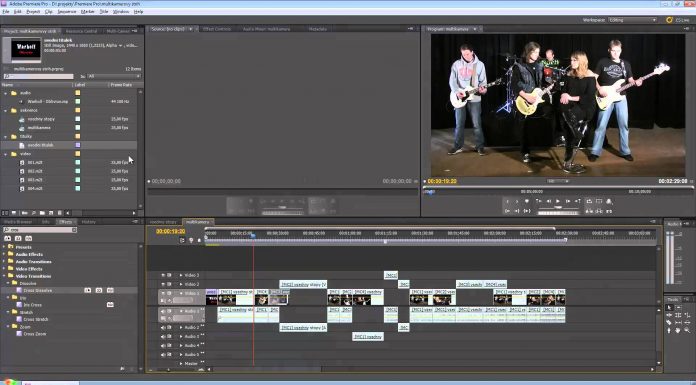Viewport: 696px width, 385px height.
Task: Switch to the History tab
Action: [88, 222]
